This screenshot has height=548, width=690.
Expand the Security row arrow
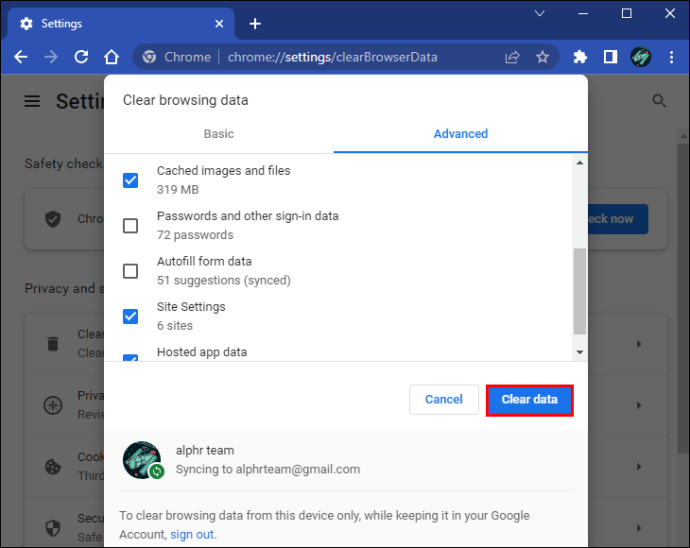[639, 528]
